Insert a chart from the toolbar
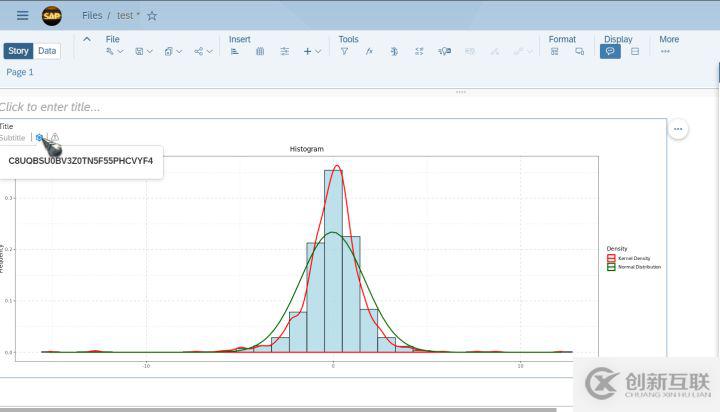 (235, 51)
